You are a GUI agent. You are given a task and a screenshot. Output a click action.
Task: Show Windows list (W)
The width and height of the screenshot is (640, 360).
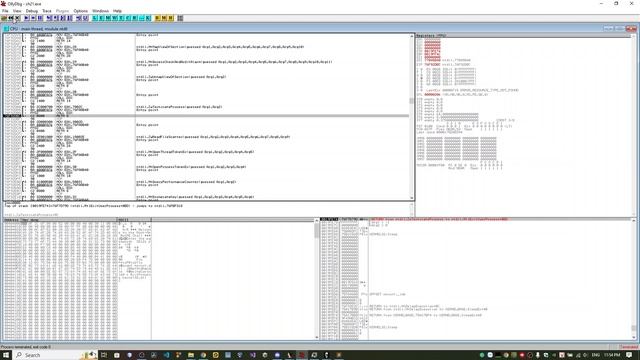click(x=115, y=18)
